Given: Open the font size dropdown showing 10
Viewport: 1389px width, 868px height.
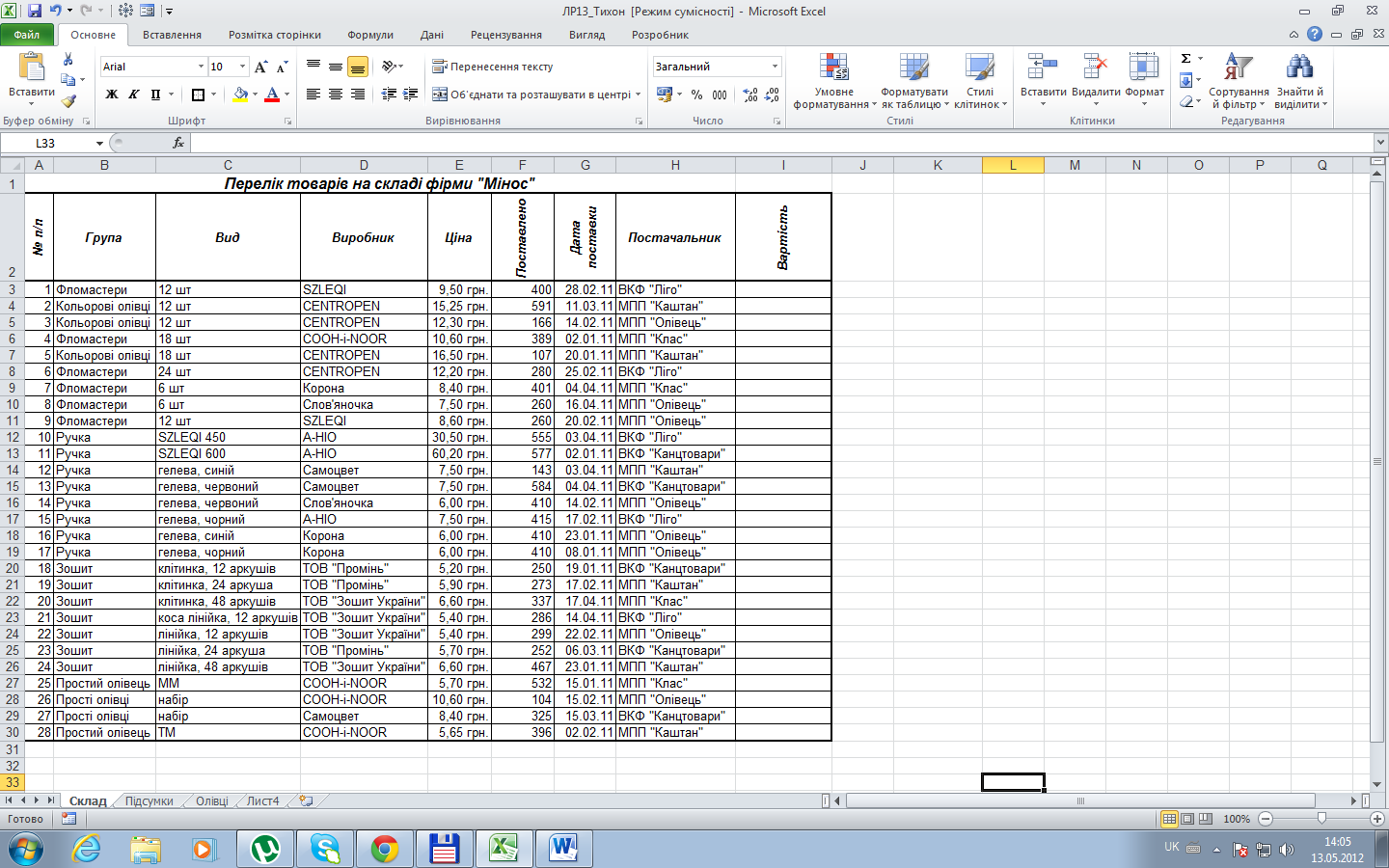Looking at the screenshot, I should tap(242, 67).
